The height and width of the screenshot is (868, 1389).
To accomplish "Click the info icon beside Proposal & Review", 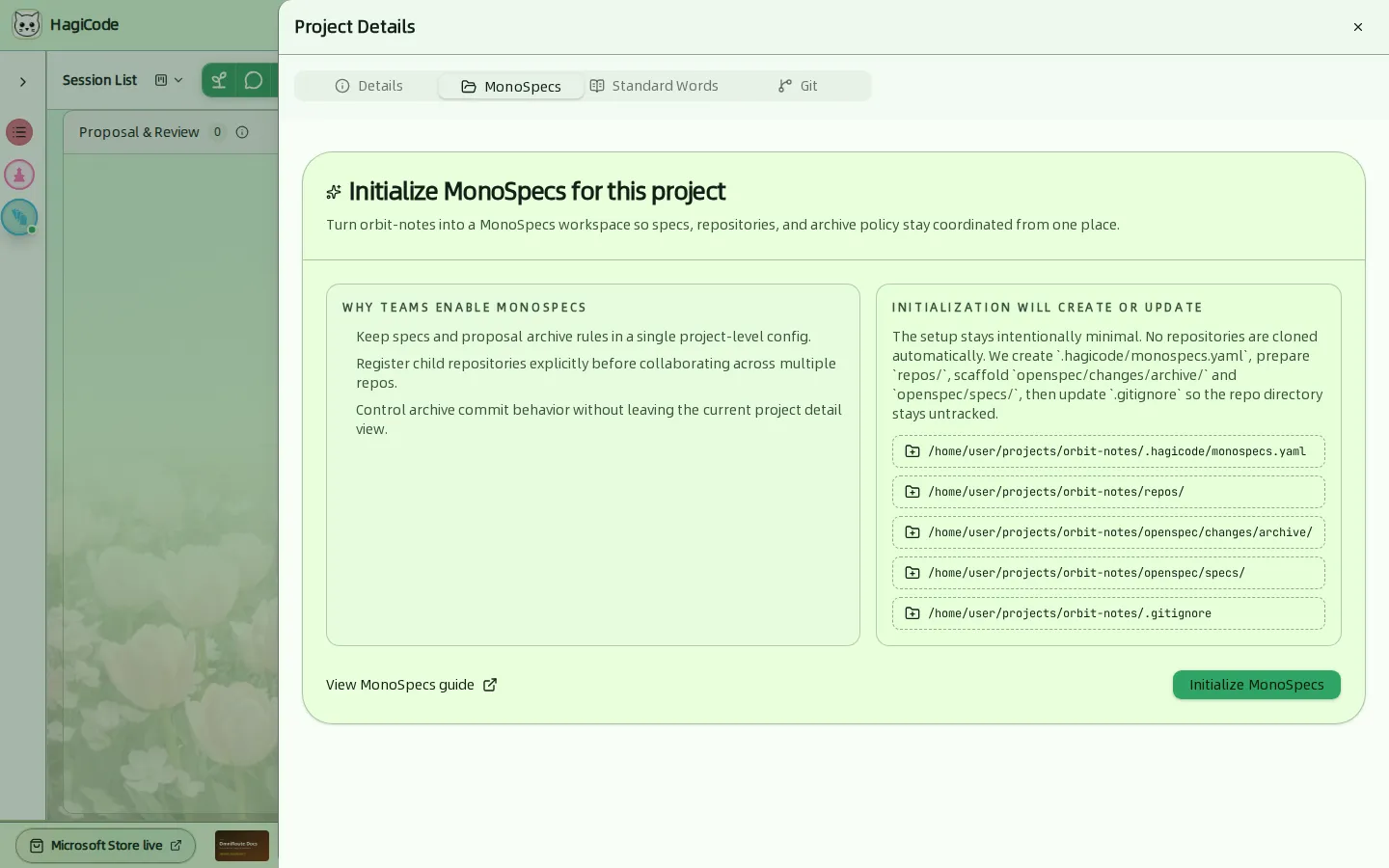I will pos(242,132).
